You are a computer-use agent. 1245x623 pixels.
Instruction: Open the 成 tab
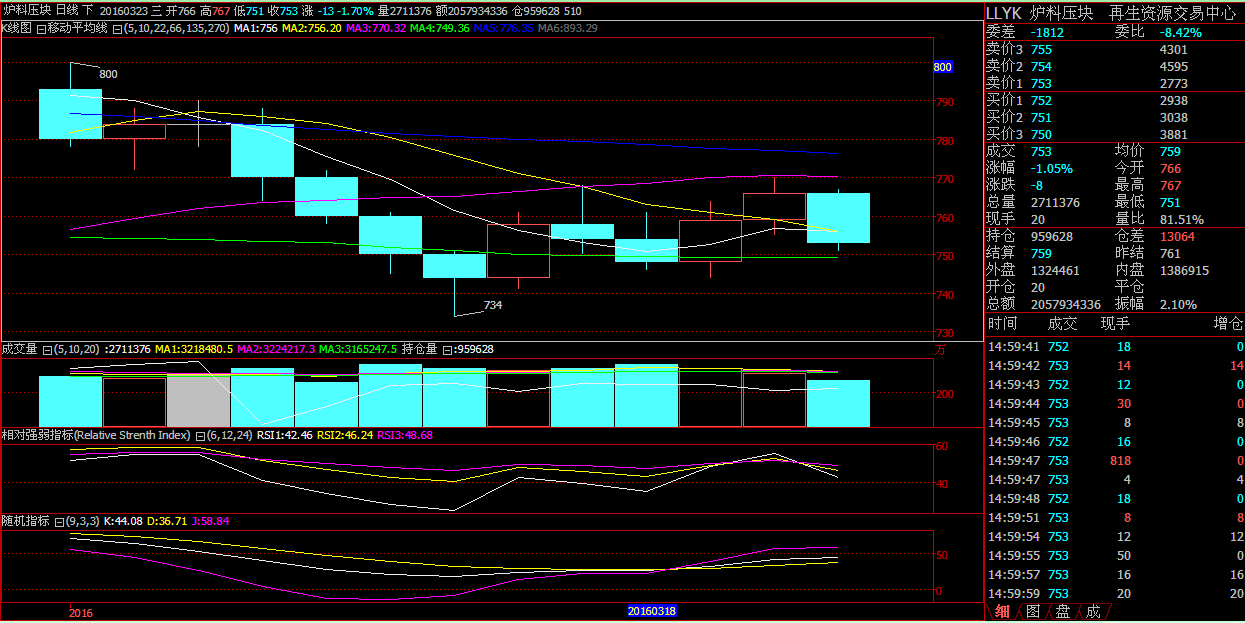point(1093,611)
